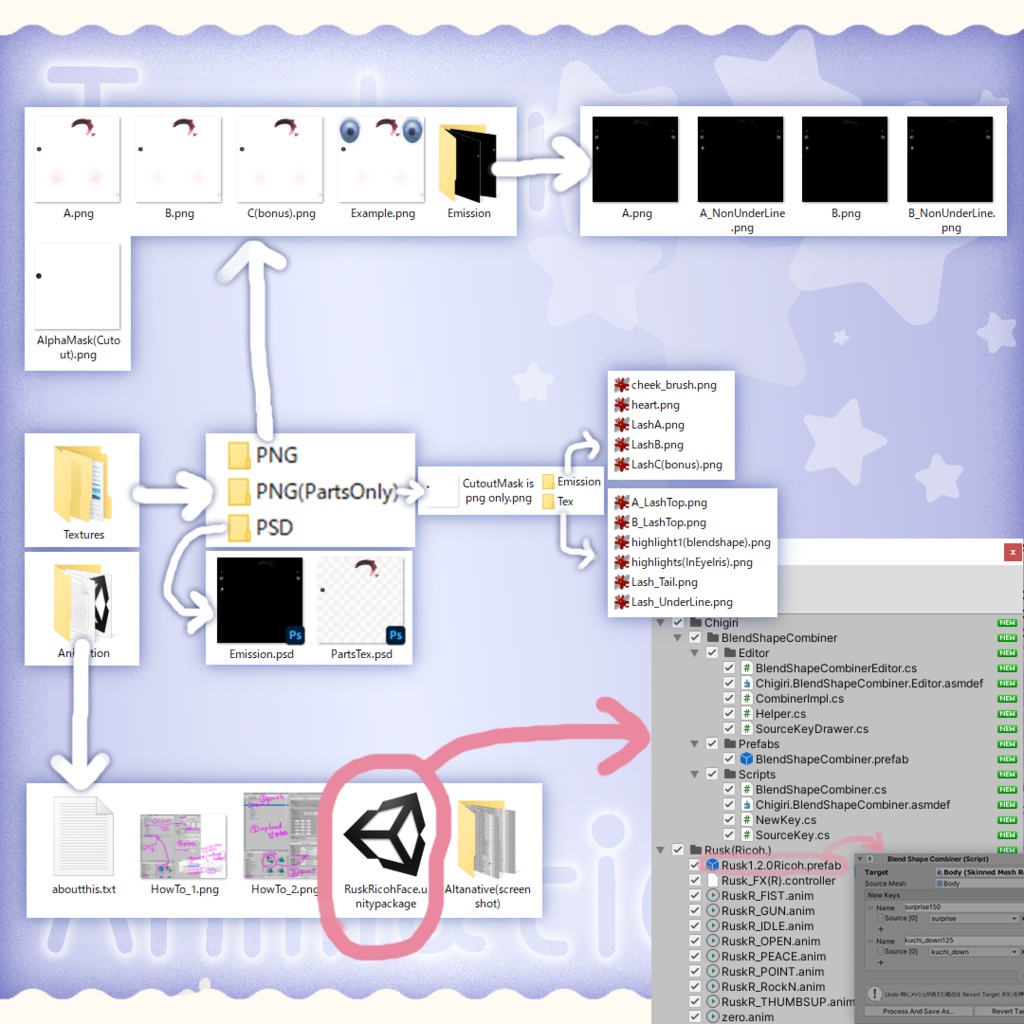1024x1024 pixels.
Task: Collapse the Prefabs folder arrow
Action: click(x=694, y=744)
